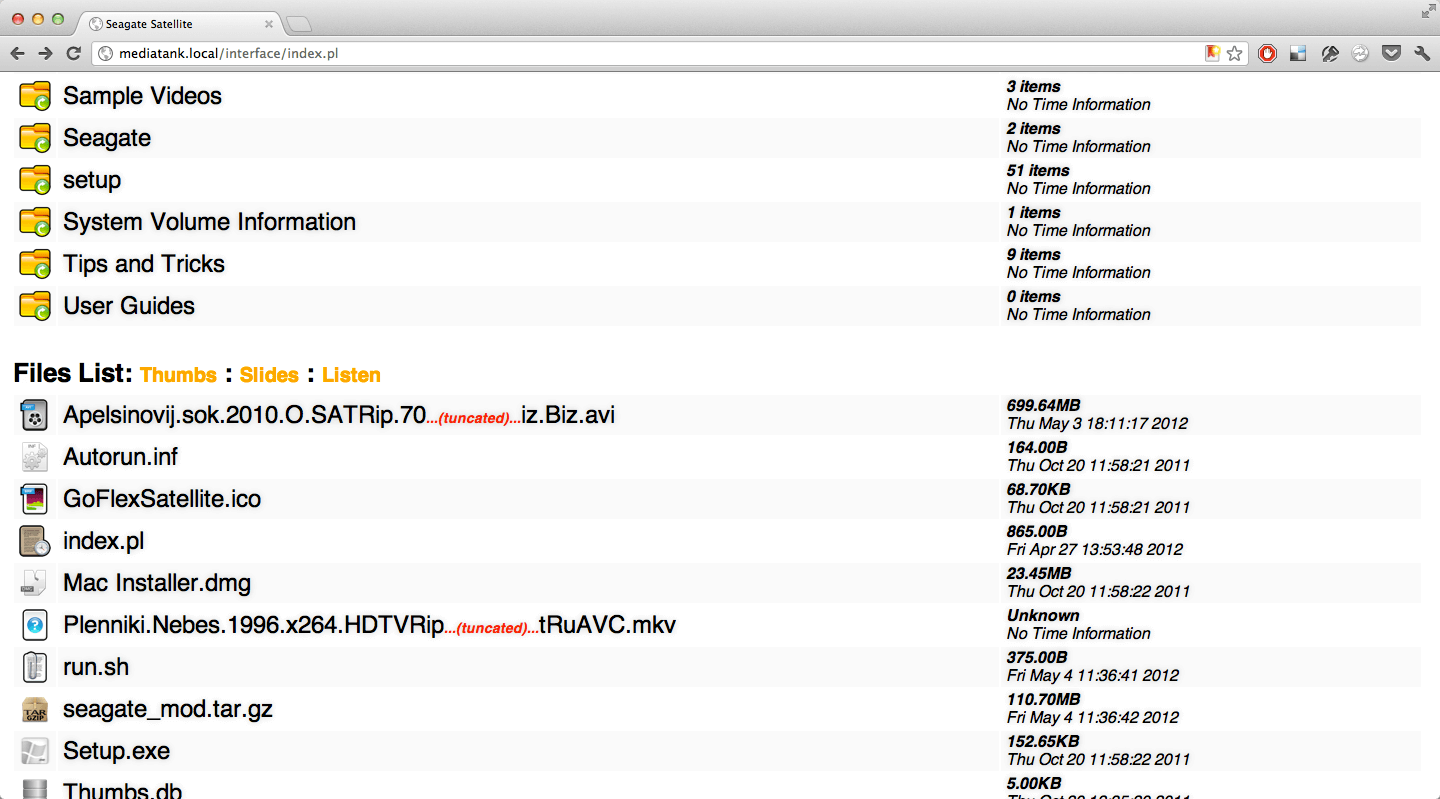Screen dimensions: 1440x799
Task: Click the Thumbs.db database icon
Action: coord(35,789)
